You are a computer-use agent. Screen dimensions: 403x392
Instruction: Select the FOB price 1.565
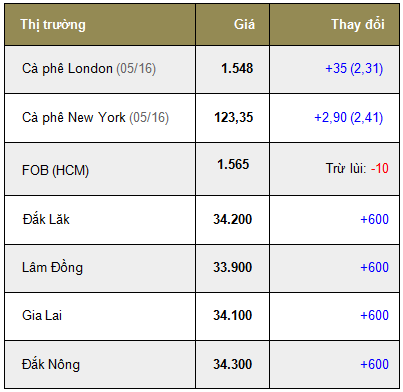coord(233,164)
